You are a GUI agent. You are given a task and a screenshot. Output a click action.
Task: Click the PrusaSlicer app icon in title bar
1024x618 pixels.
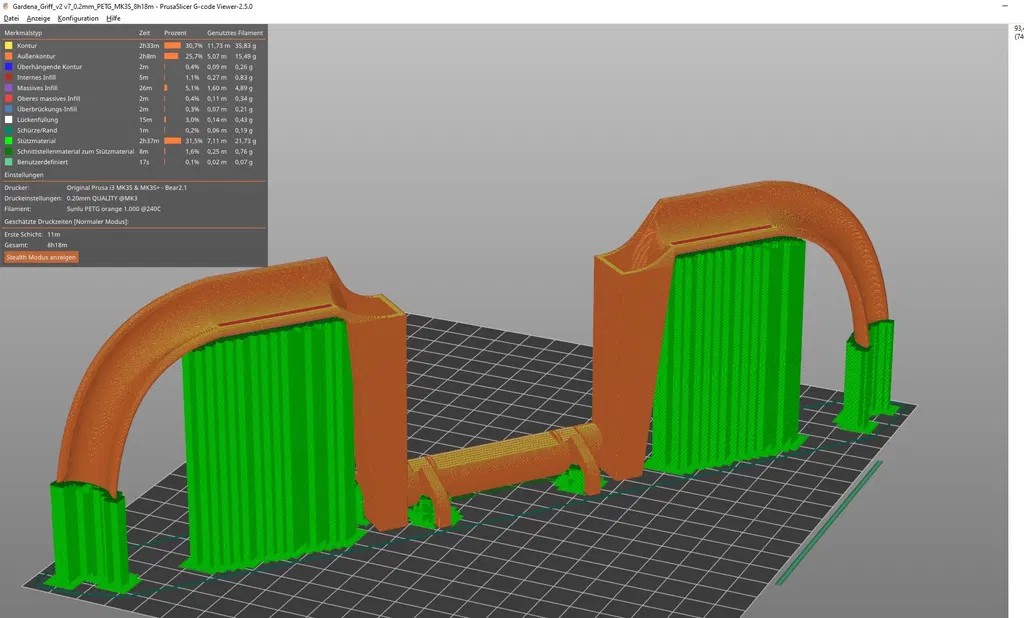click(6, 6)
